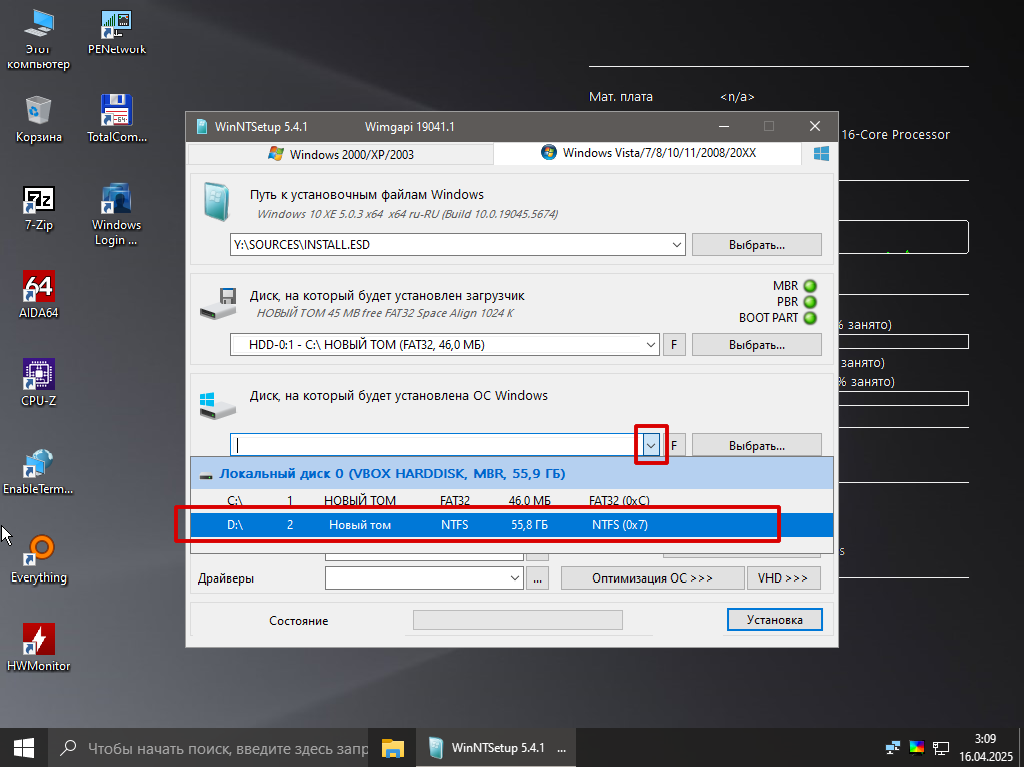The image size is (1024, 767).
Task: Select D:\ Новый том NTFS partition
Action: pyautogui.click(x=511, y=525)
